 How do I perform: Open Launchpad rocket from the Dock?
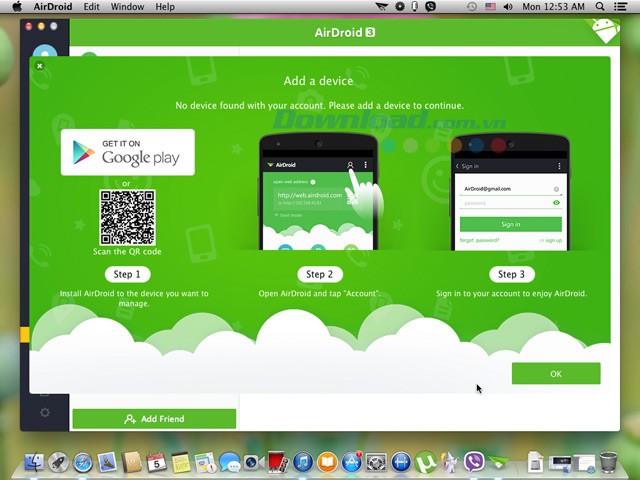coord(58,462)
